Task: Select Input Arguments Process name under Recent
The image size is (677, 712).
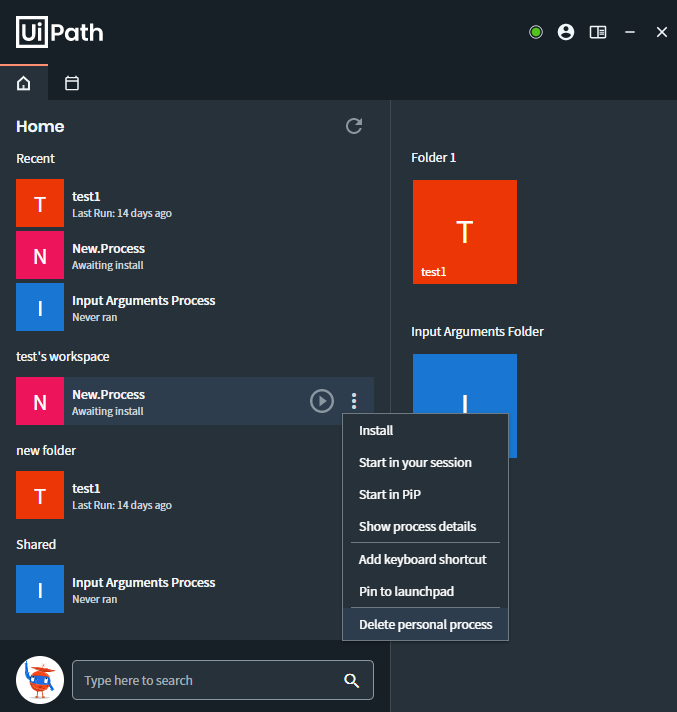Action: point(143,301)
